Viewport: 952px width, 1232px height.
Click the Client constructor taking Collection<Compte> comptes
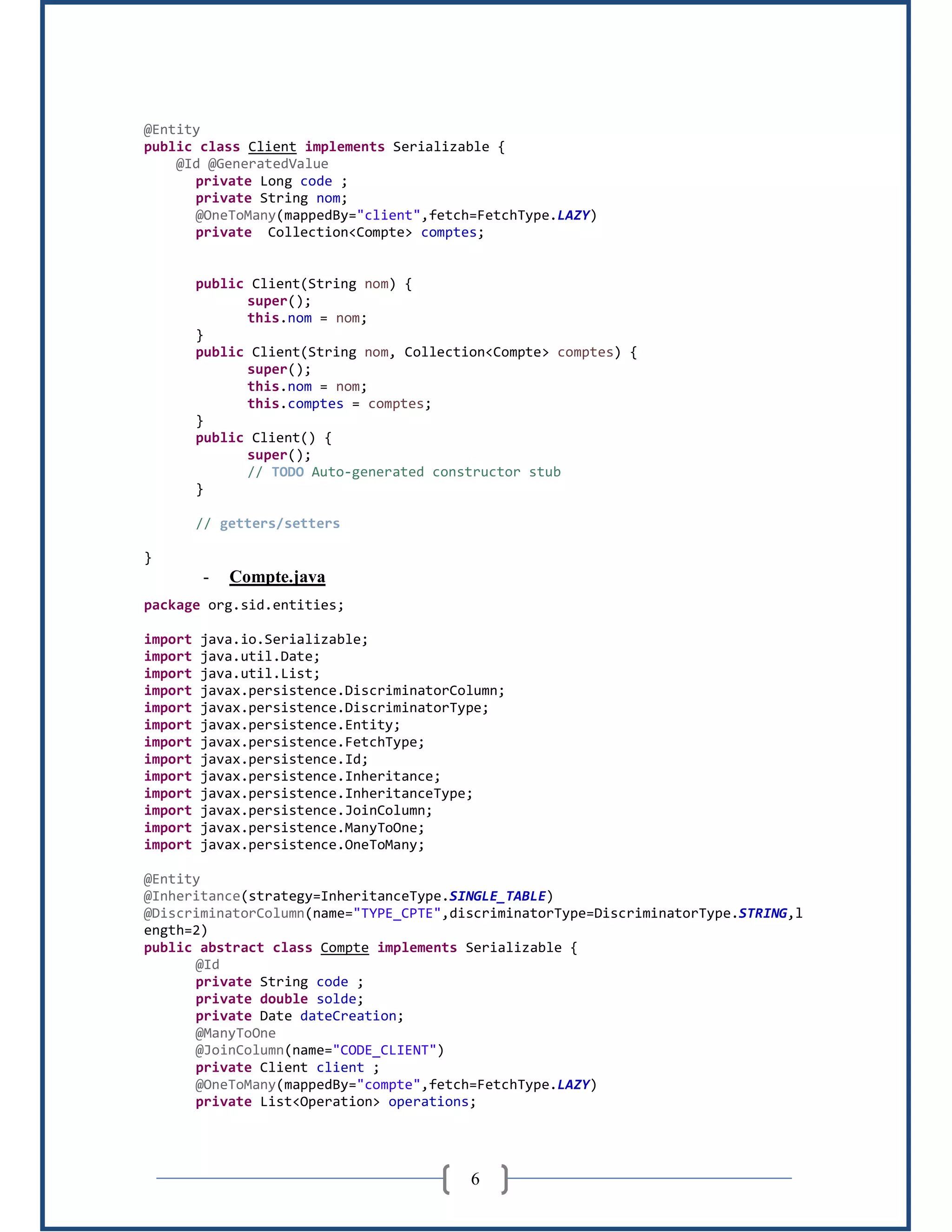pos(416,352)
